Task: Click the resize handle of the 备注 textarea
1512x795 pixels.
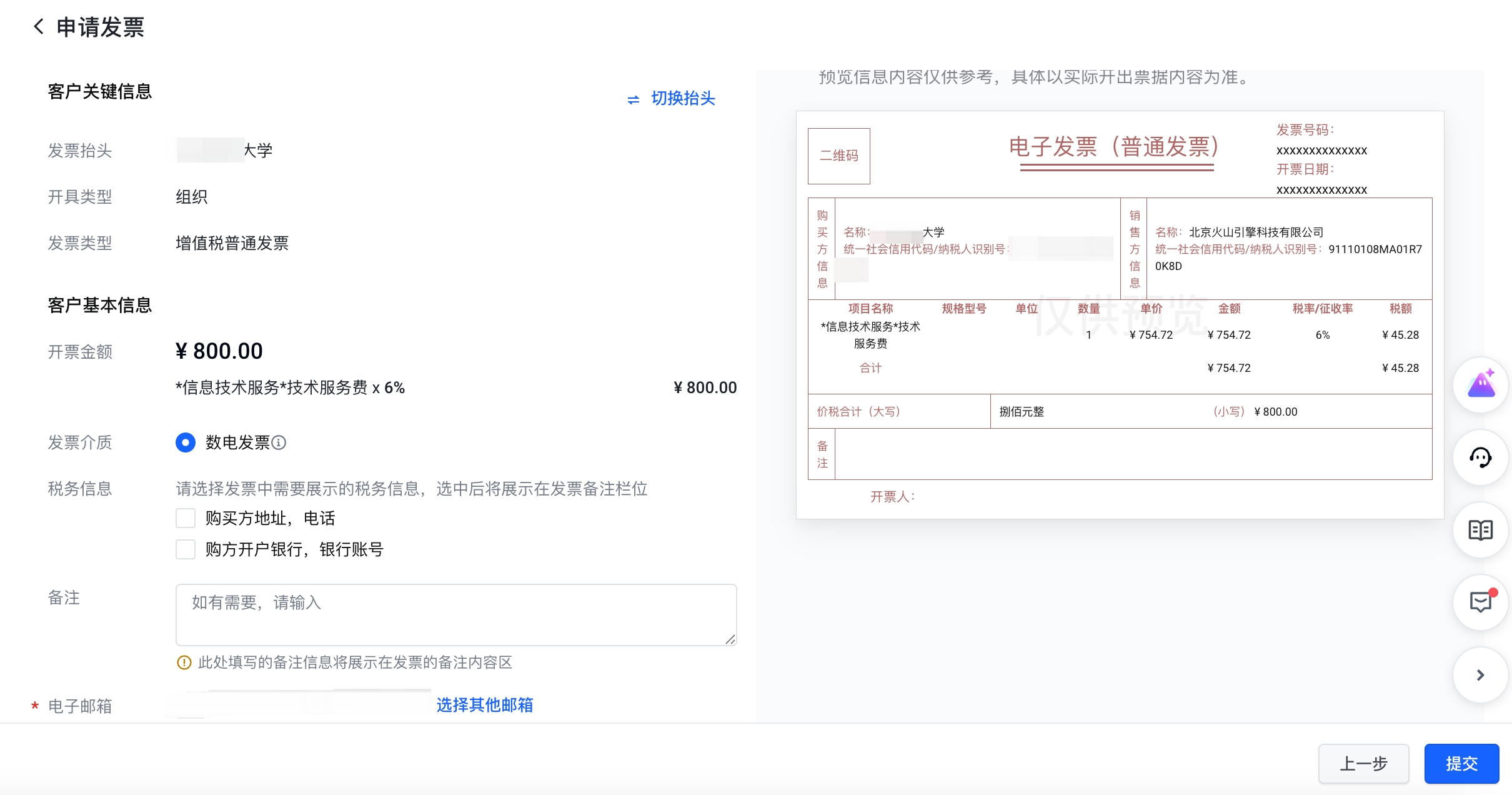Action: (730, 639)
